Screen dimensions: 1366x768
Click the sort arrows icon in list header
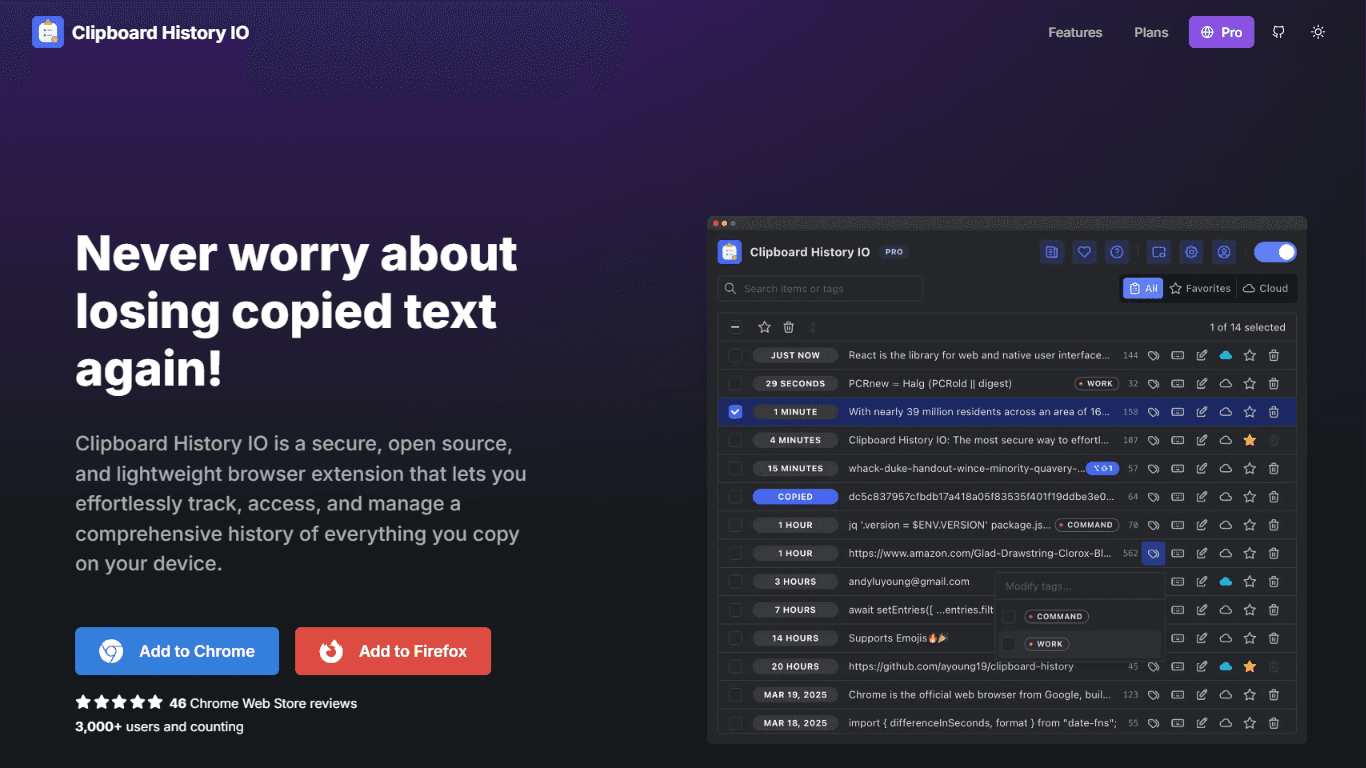pos(812,327)
